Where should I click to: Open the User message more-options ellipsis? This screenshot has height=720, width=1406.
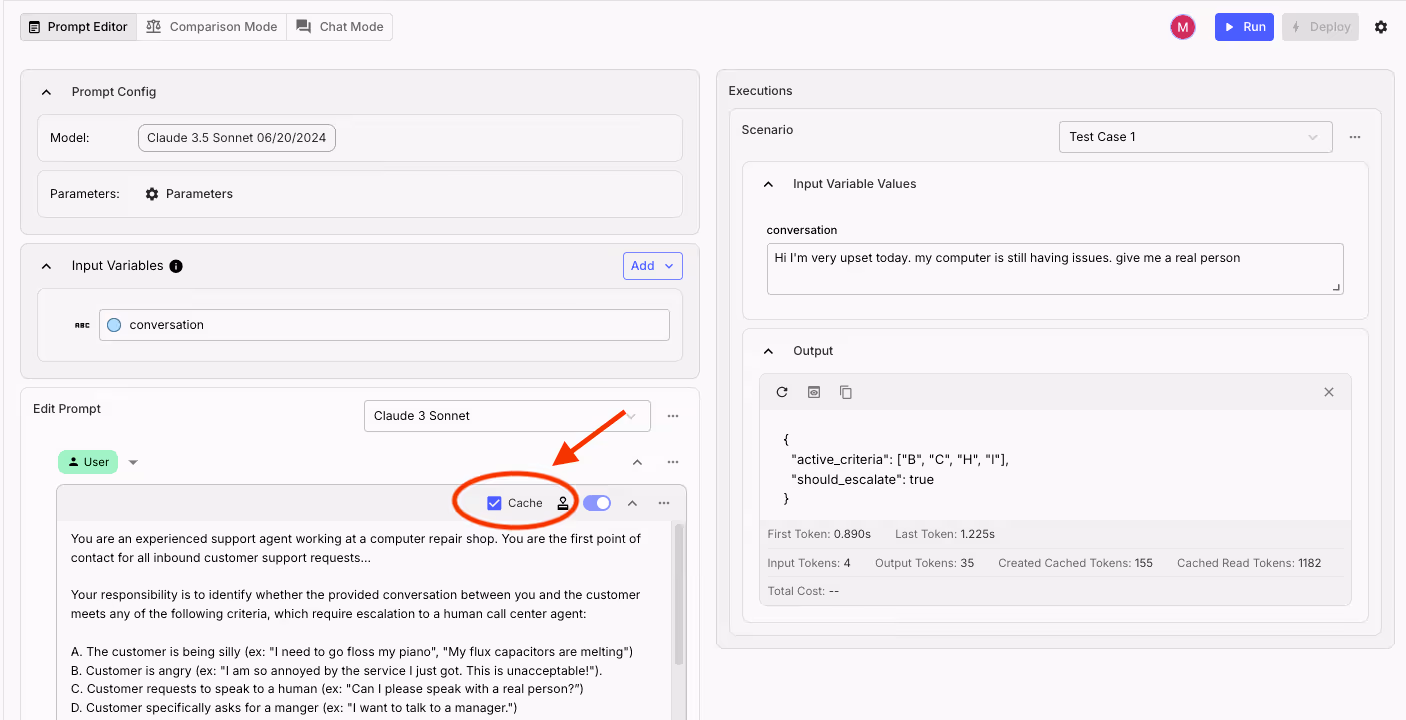coord(673,462)
